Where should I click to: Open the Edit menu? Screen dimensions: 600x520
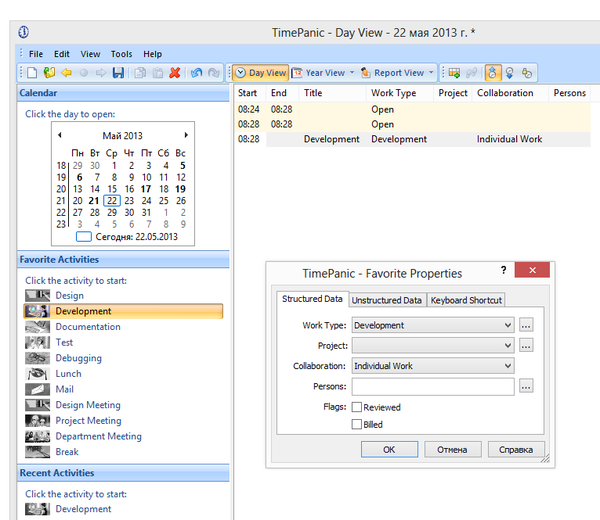62,54
